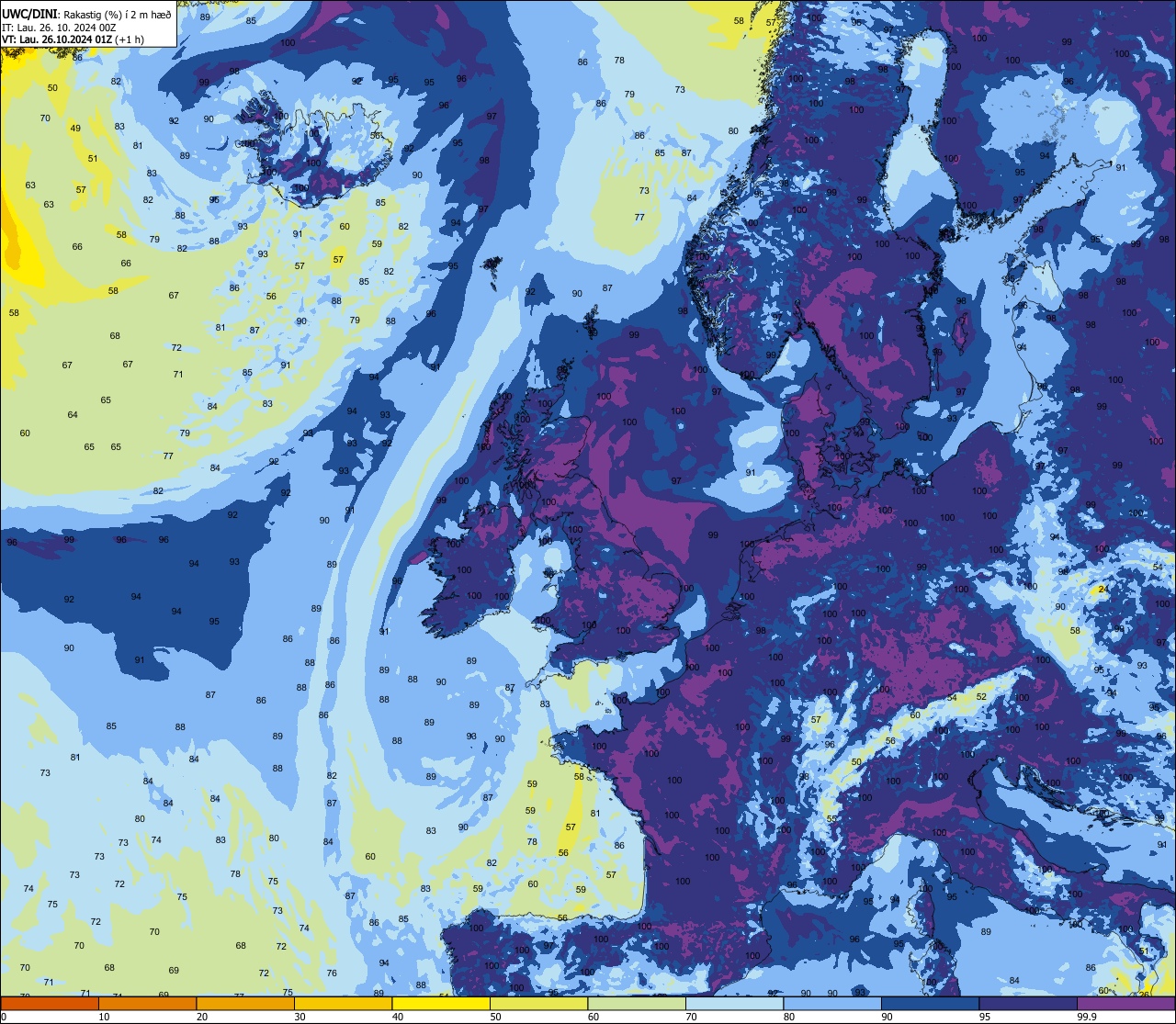Click the 20–30 amber legend swatch
The image size is (1176, 1024).
click(245, 1003)
